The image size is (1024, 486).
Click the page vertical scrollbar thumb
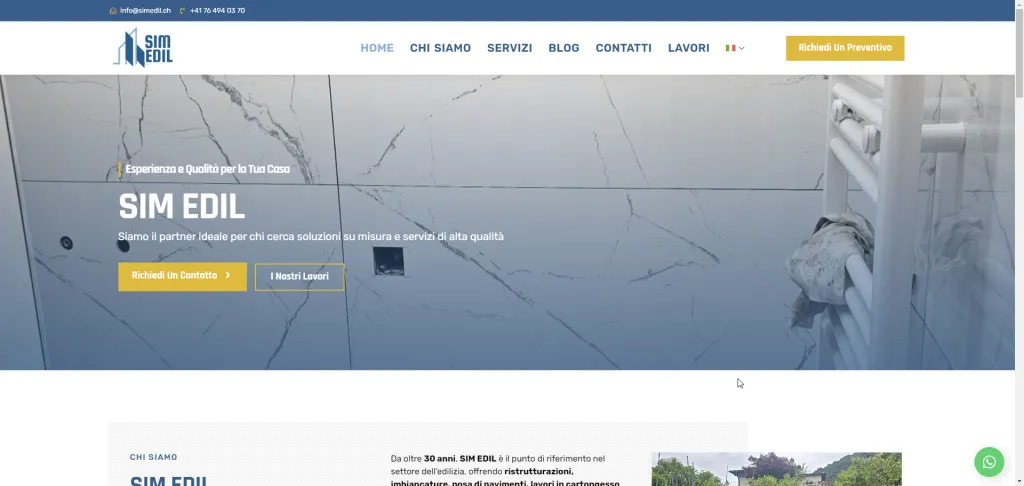point(1019,54)
